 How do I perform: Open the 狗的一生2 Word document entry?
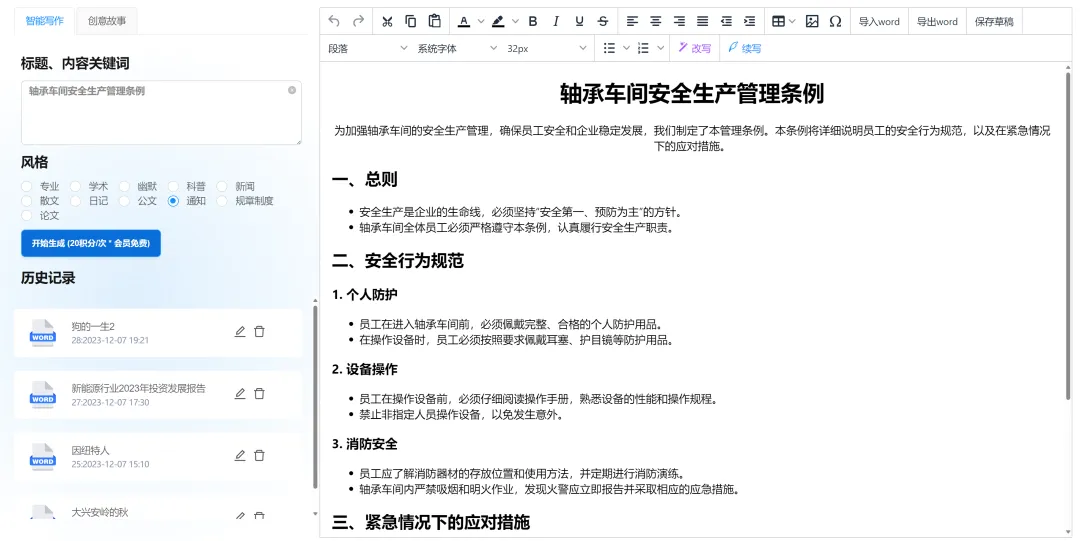click(158, 333)
